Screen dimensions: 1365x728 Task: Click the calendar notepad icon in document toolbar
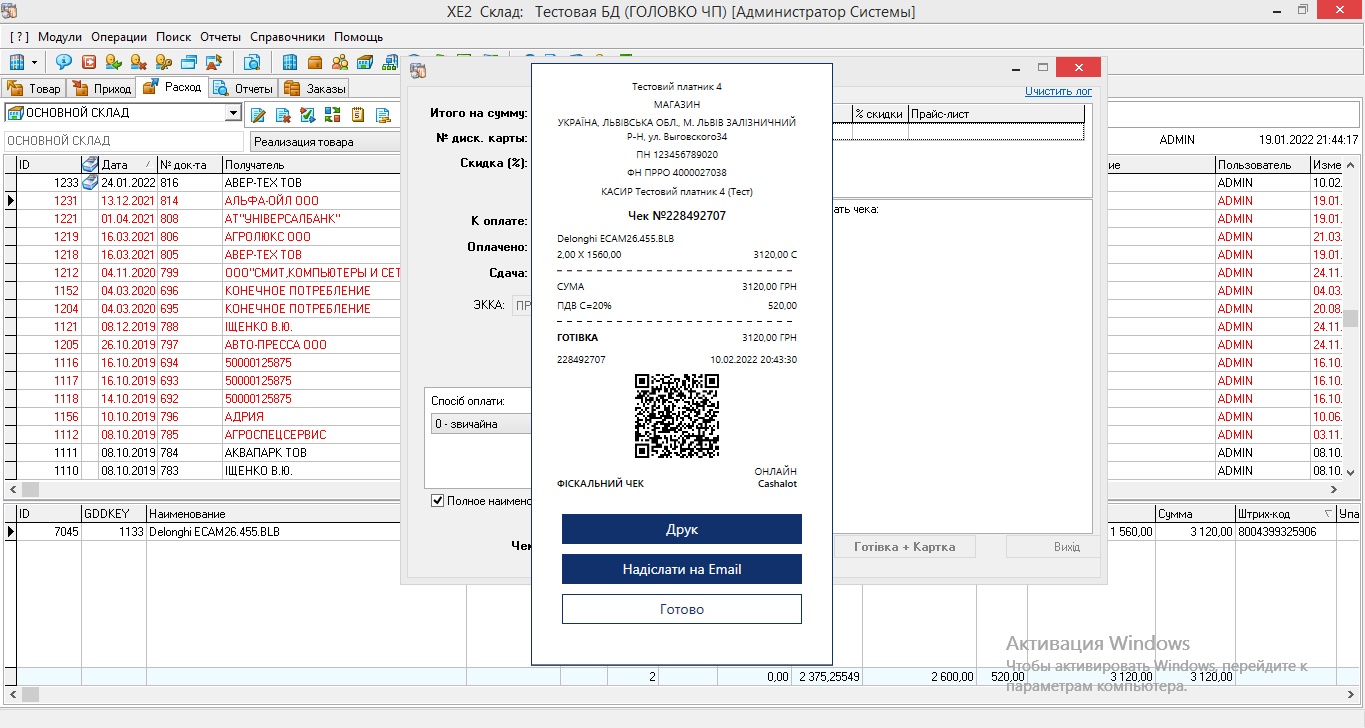coord(358,115)
